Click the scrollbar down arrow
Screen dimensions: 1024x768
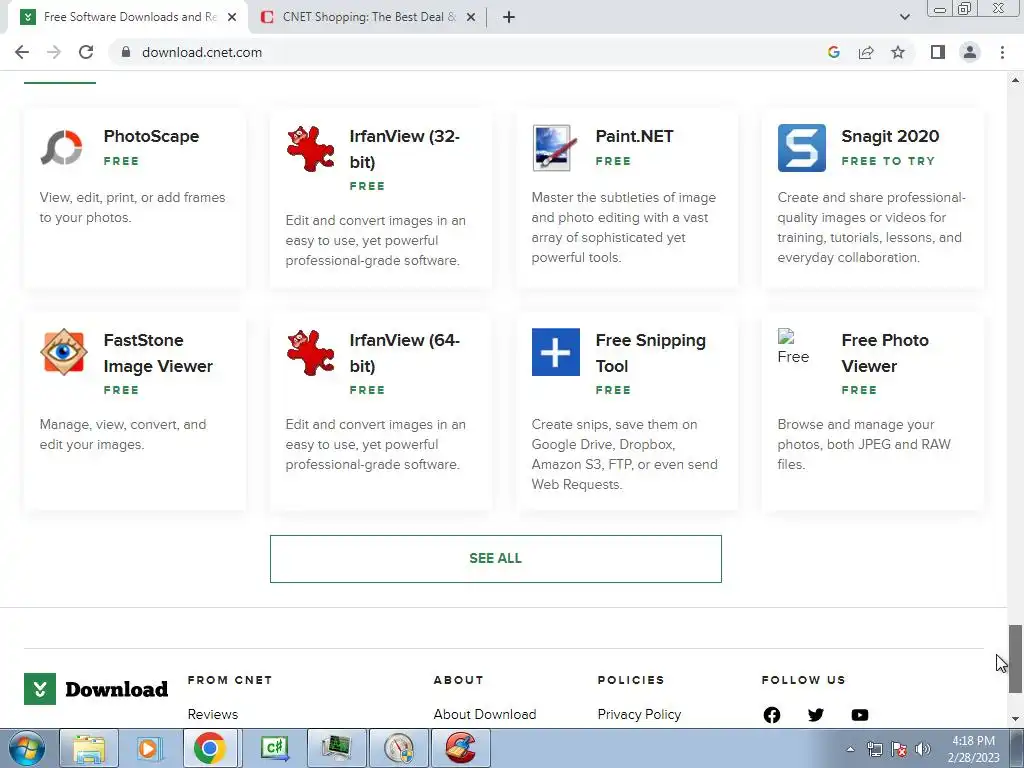[x=1015, y=719]
